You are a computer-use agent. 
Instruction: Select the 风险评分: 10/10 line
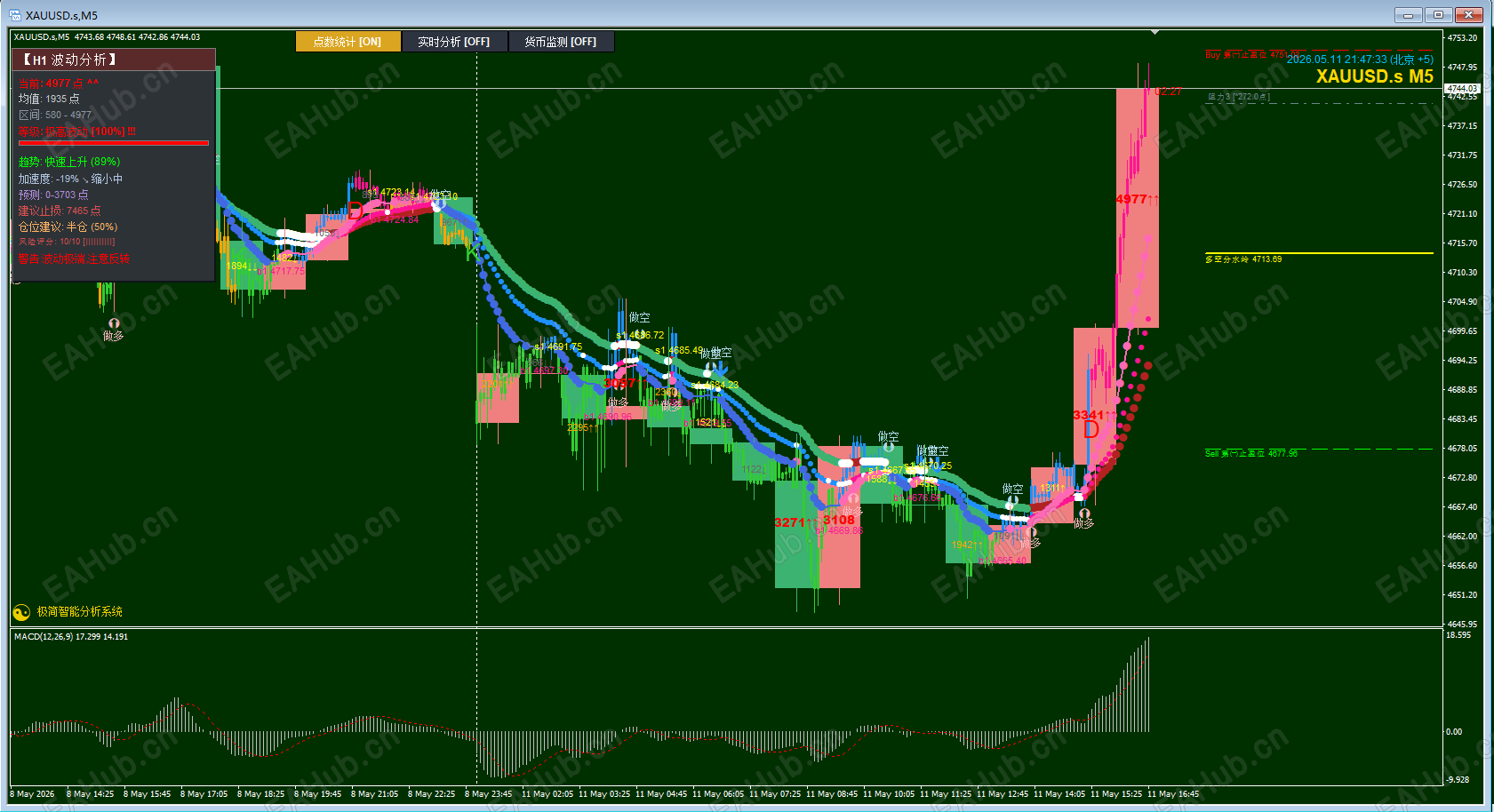click(67, 242)
